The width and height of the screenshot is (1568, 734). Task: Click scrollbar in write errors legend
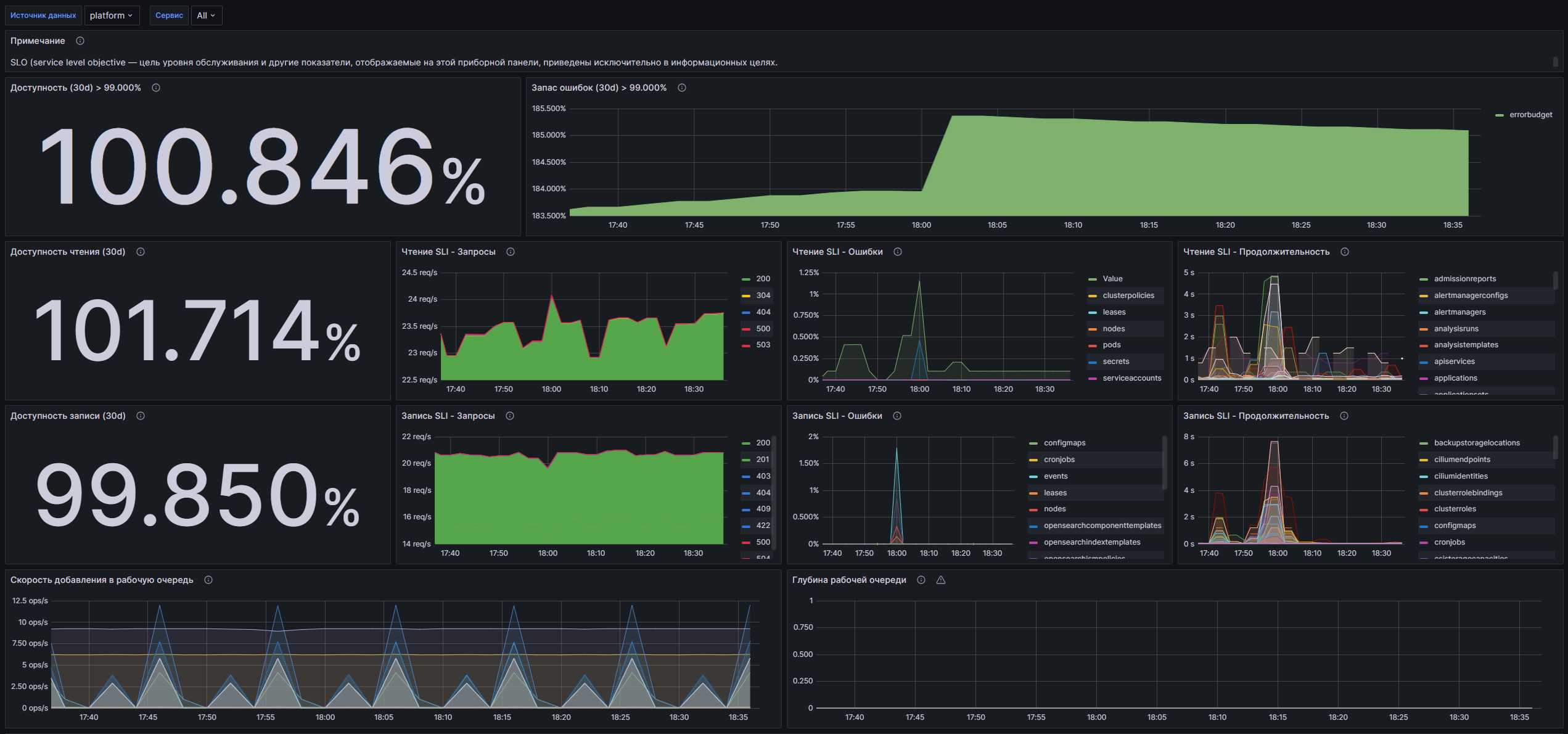1164,463
